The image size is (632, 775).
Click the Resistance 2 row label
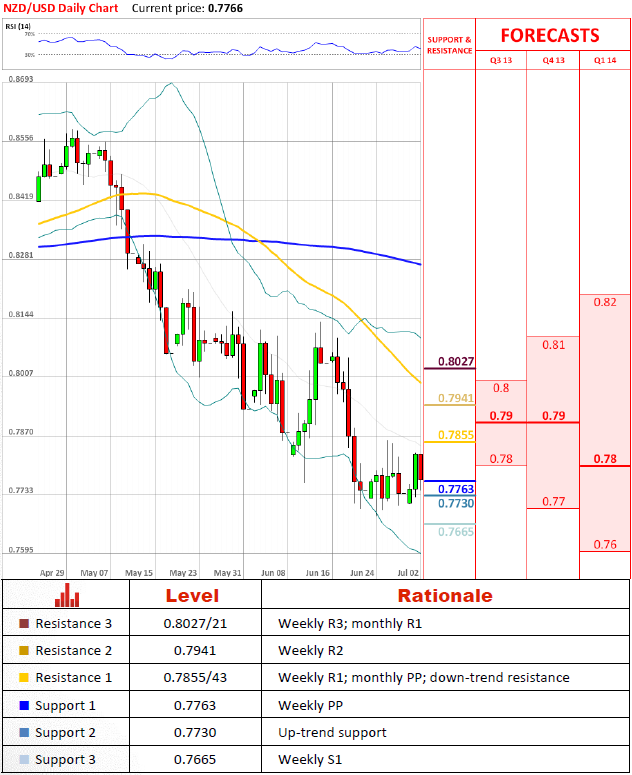pos(74,650)
